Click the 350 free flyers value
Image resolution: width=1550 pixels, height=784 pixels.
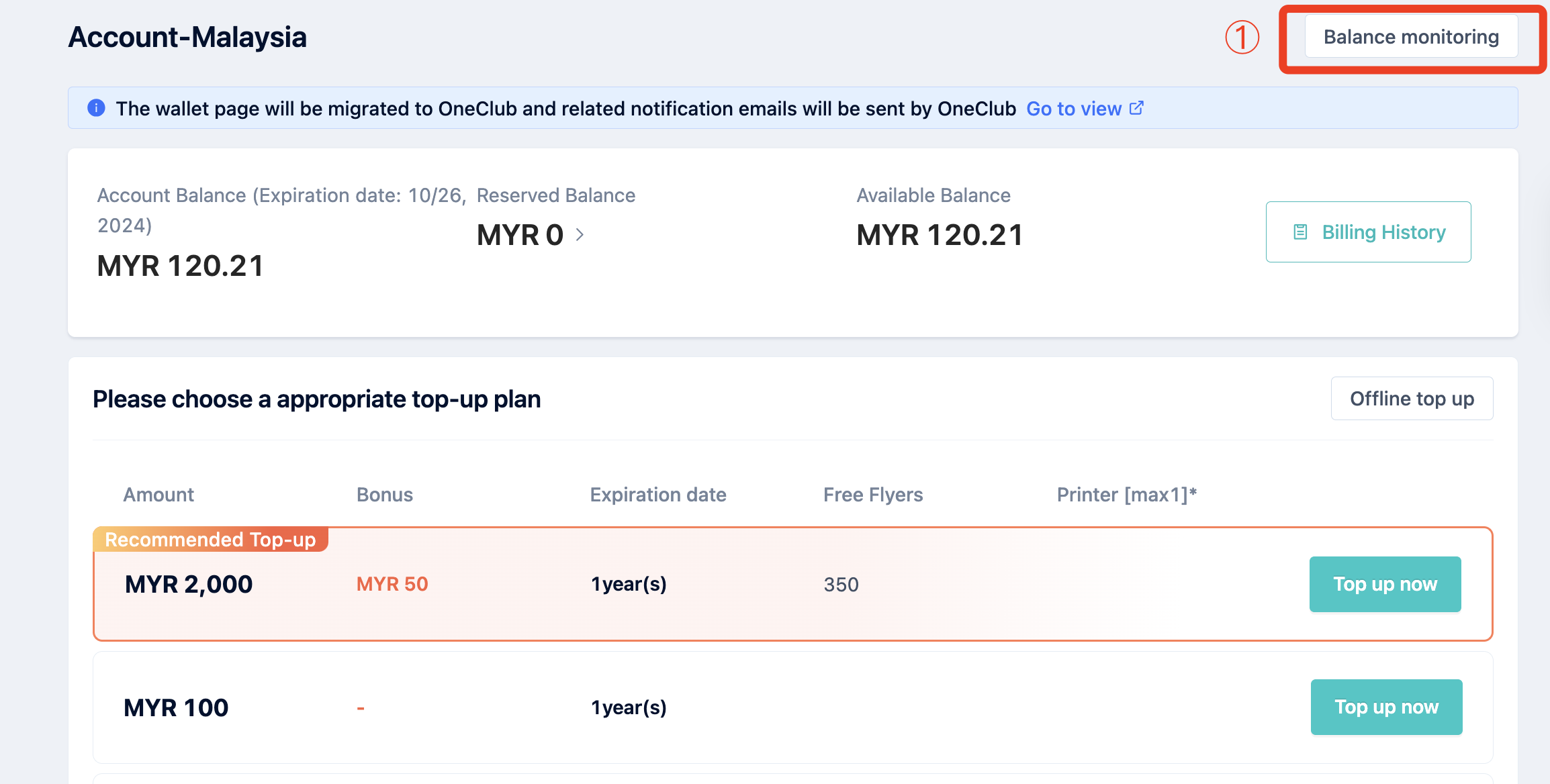click(841, 585)
